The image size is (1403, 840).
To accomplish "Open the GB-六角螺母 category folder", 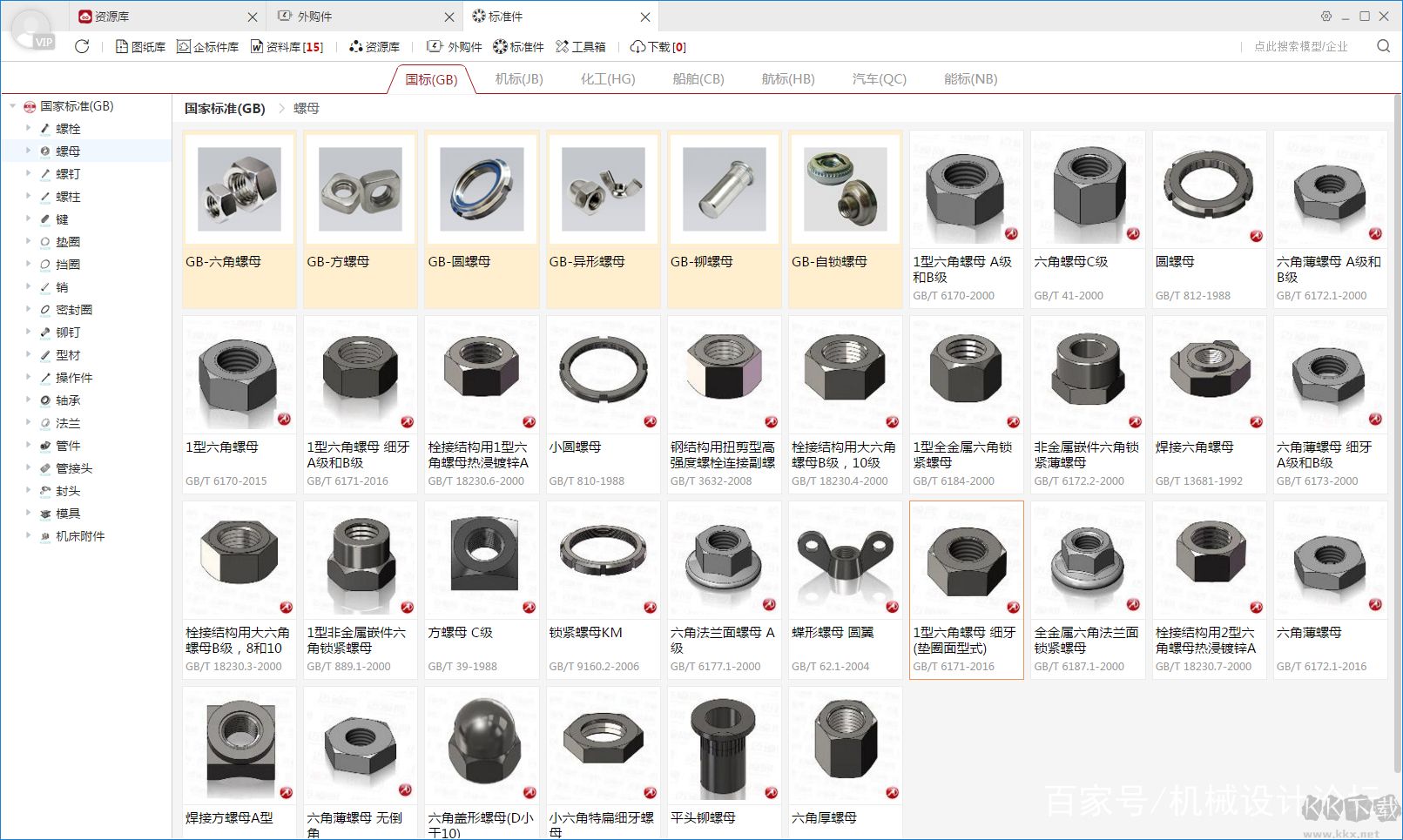I will click(x=239, y=218).
